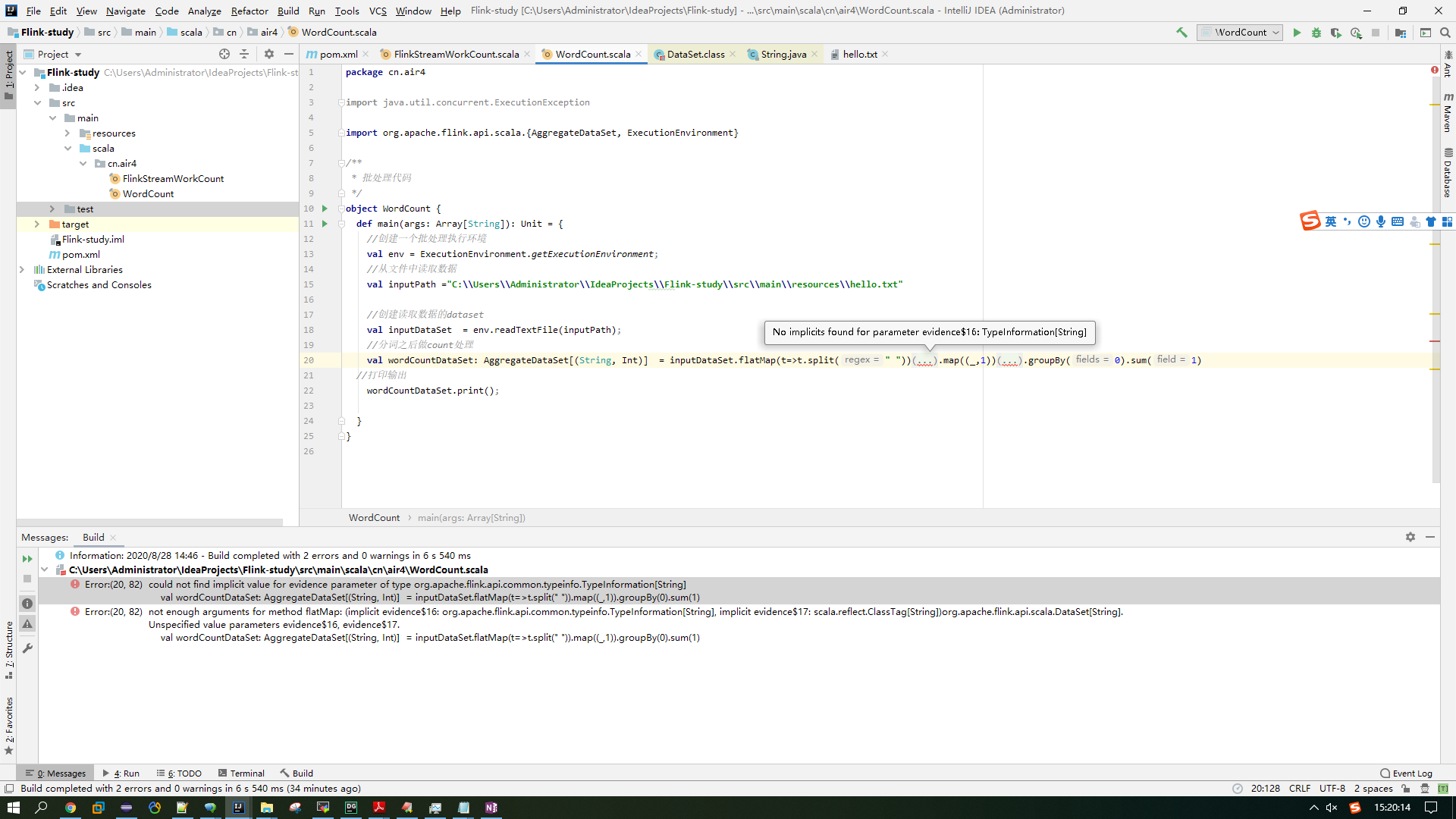Viewport: 1456px width, 819px height.
Task: Click the green Run button in toolbar
Action: pos(1297,33)
